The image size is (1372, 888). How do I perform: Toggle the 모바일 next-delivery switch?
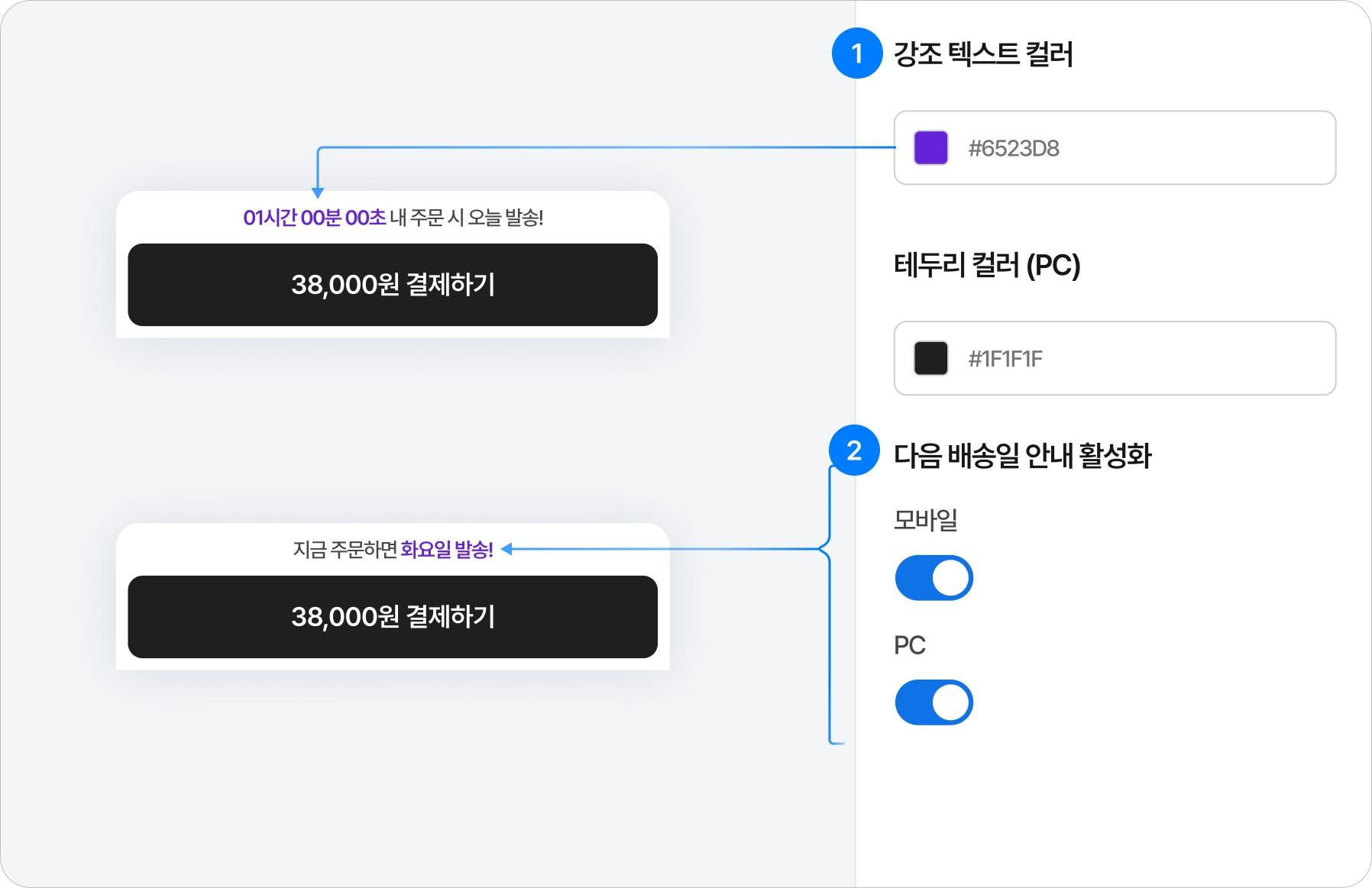[934, 578]
